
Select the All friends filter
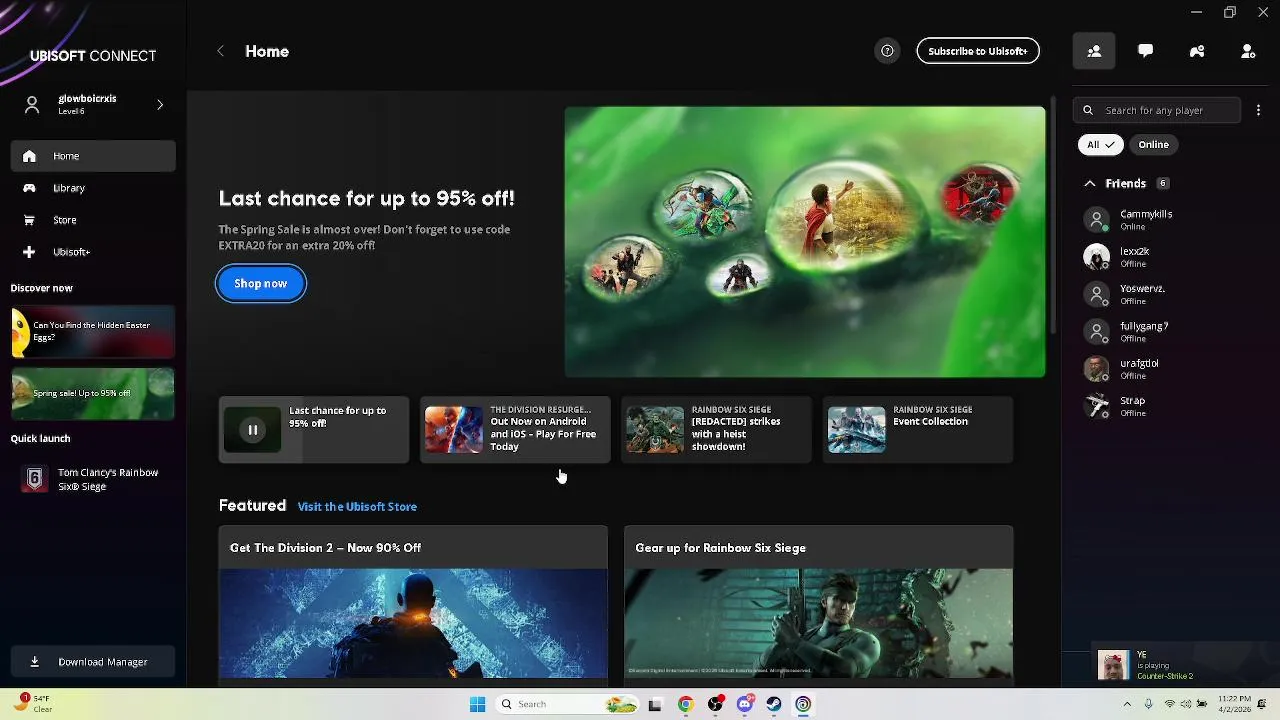pyautogui.click(x=1100, y=144)
